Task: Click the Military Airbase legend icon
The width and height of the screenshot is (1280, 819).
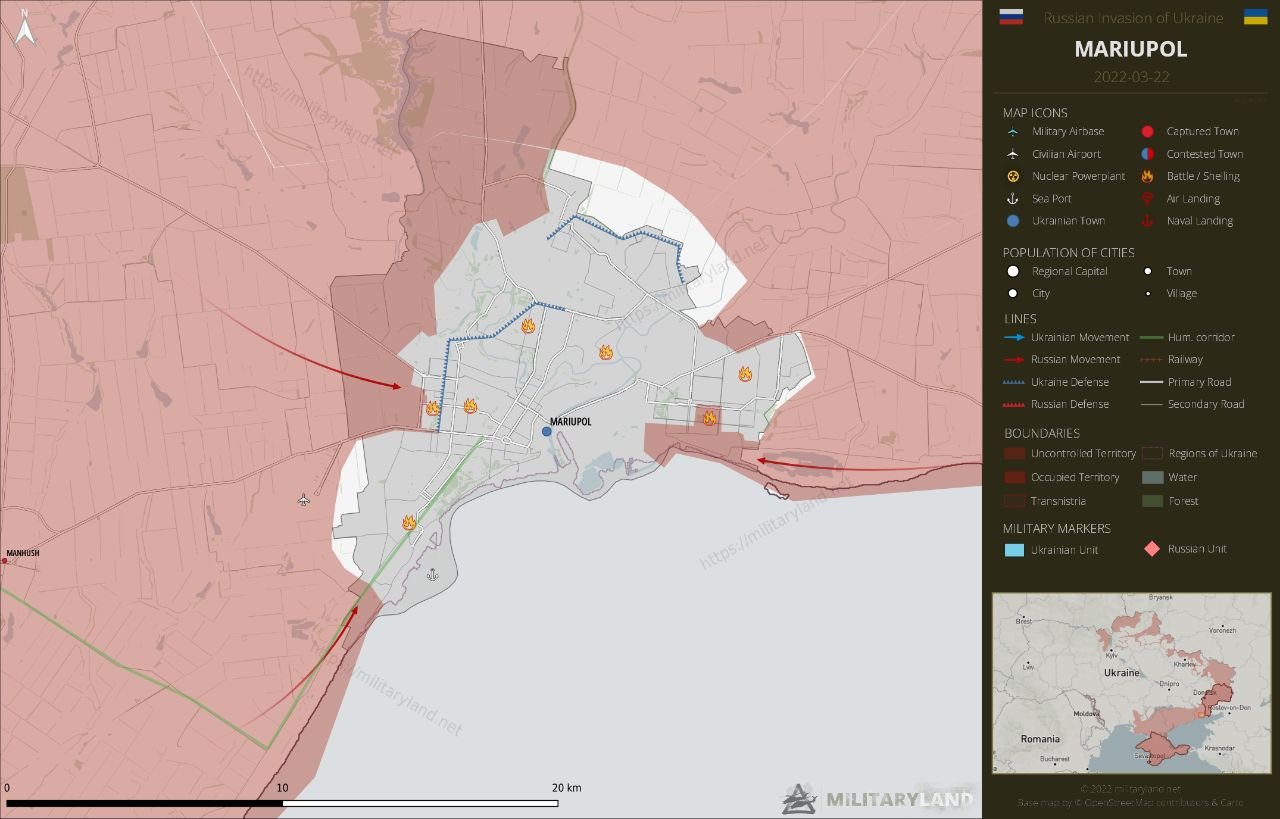Action: pyautogui.click(x=1013, y=132)
